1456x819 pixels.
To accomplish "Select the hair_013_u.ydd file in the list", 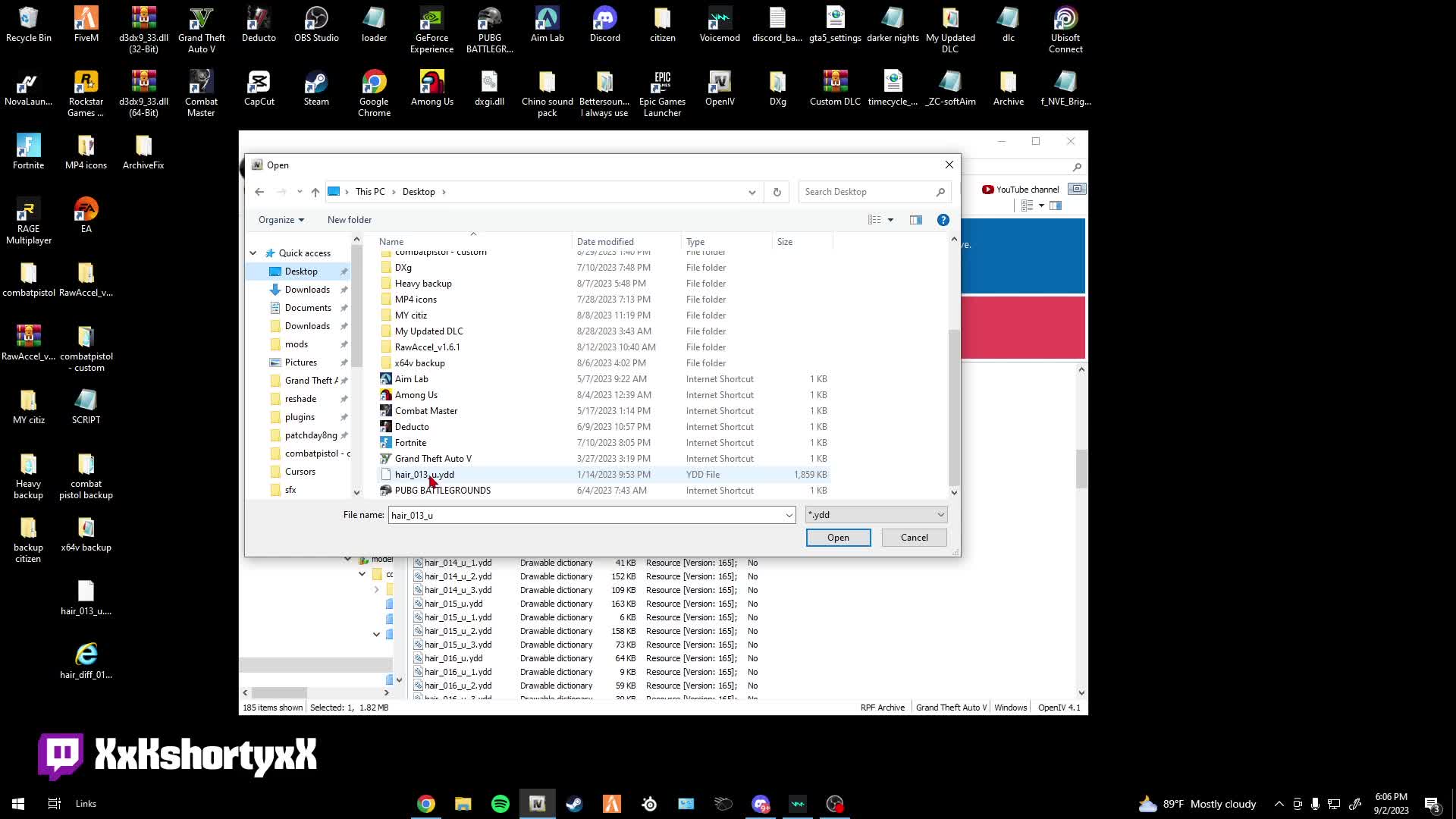I will point(424,475).
